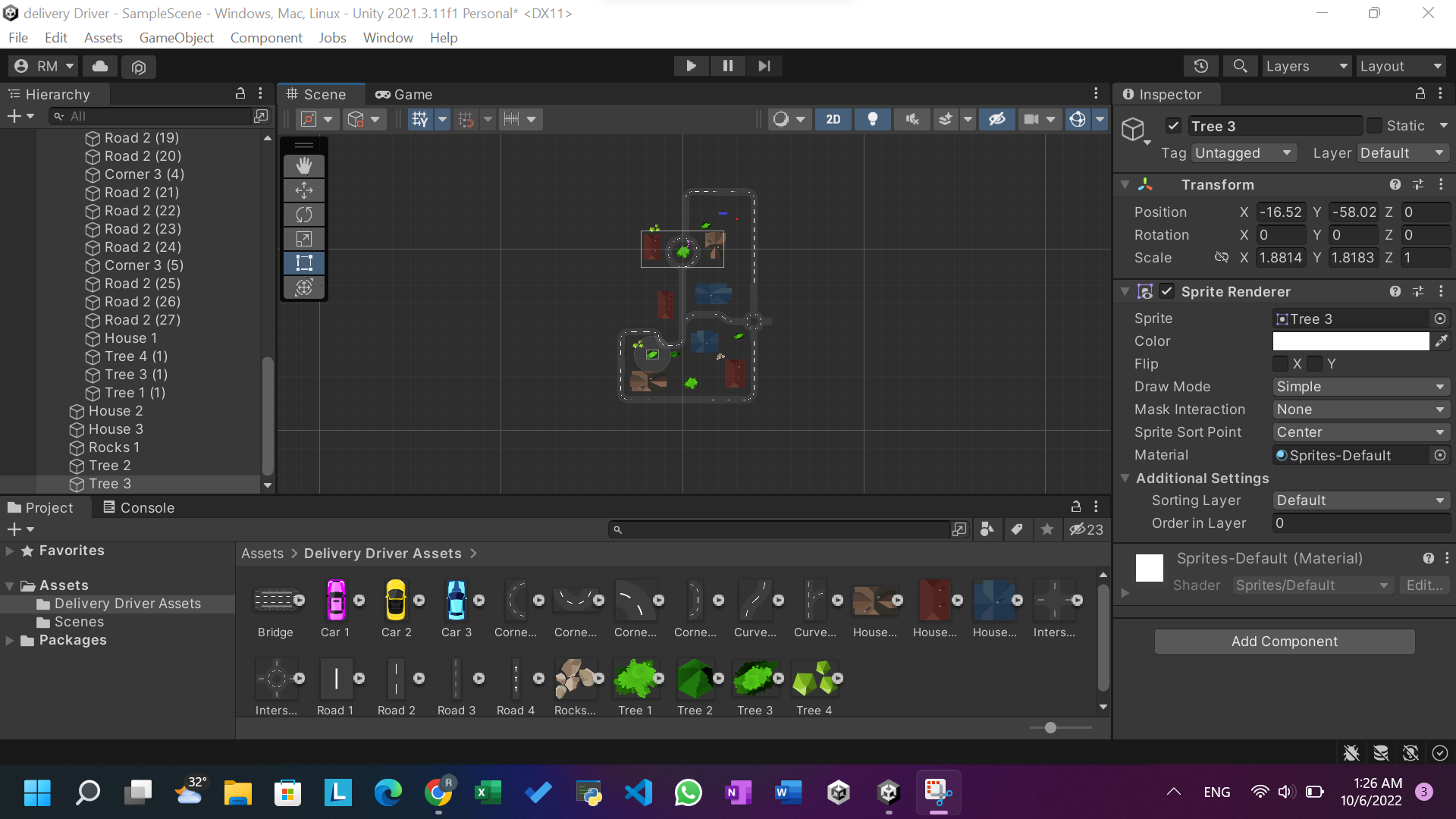Open the Color swatch in Sprite Renderer

1350,341
